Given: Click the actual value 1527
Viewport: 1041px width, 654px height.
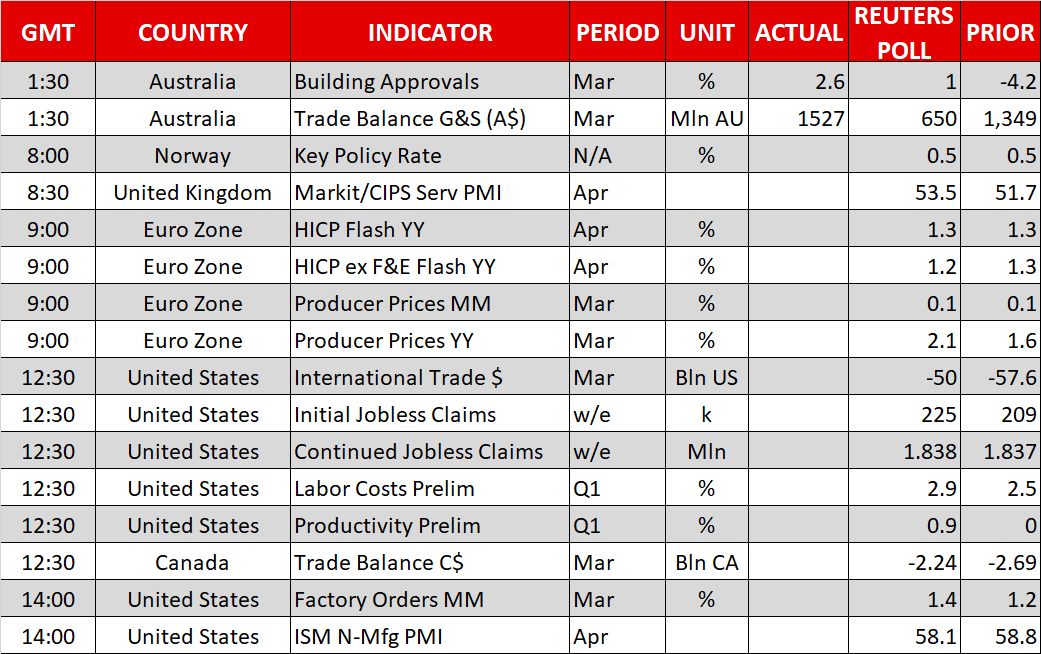Looking at the screenshot, I should 821,119.
